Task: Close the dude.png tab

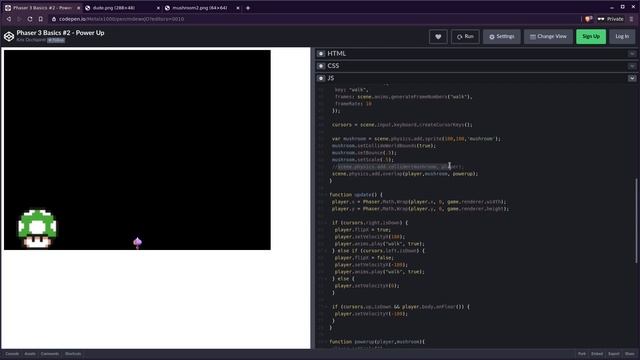Action: [x=158, y=8]
